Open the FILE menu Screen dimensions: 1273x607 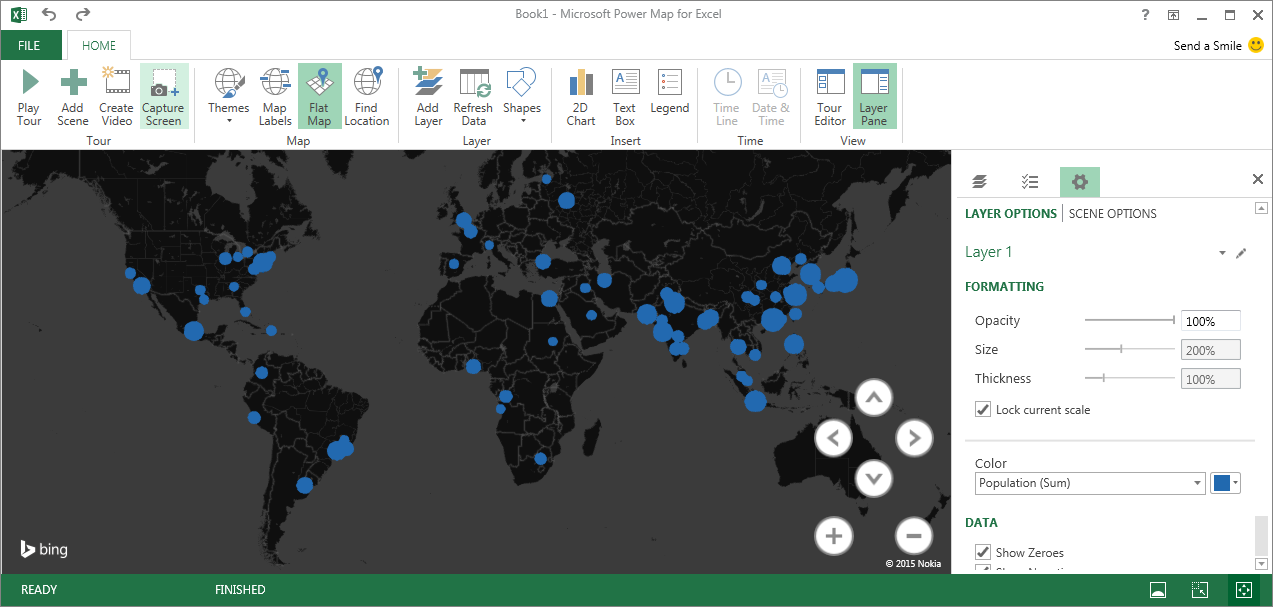point(29,45)
